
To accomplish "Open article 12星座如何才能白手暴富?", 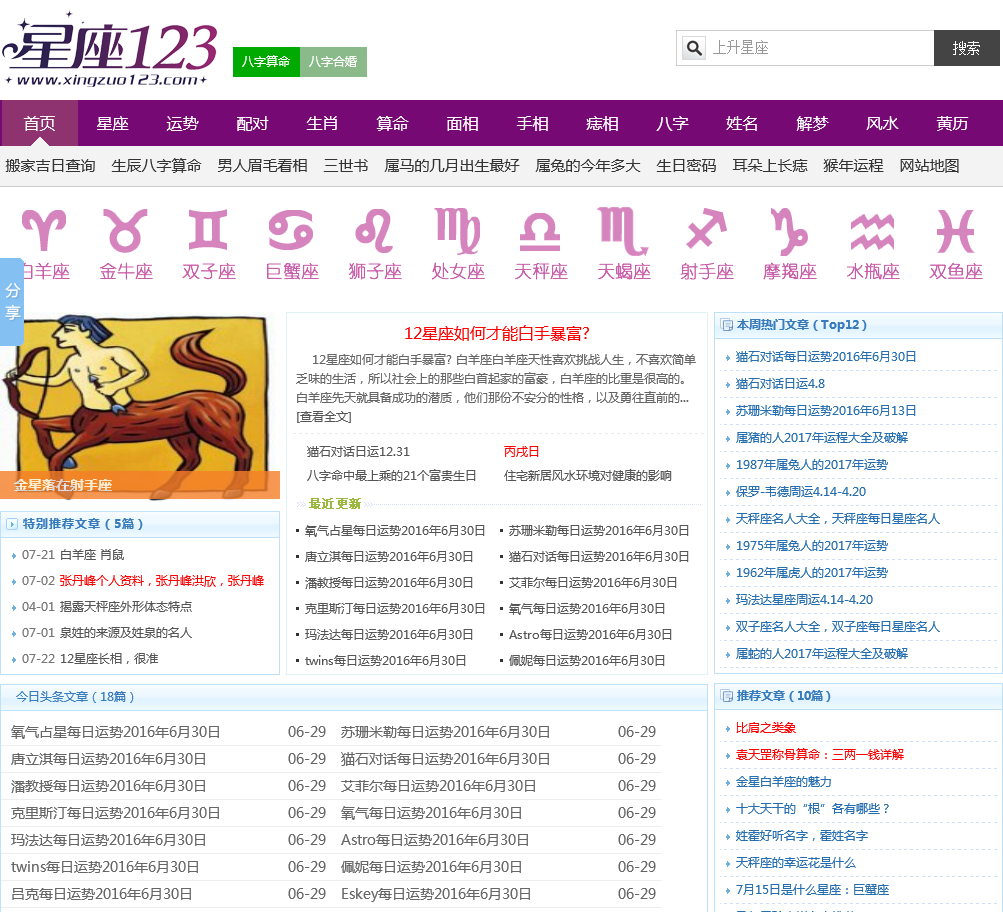I will [x=496, y=333].
